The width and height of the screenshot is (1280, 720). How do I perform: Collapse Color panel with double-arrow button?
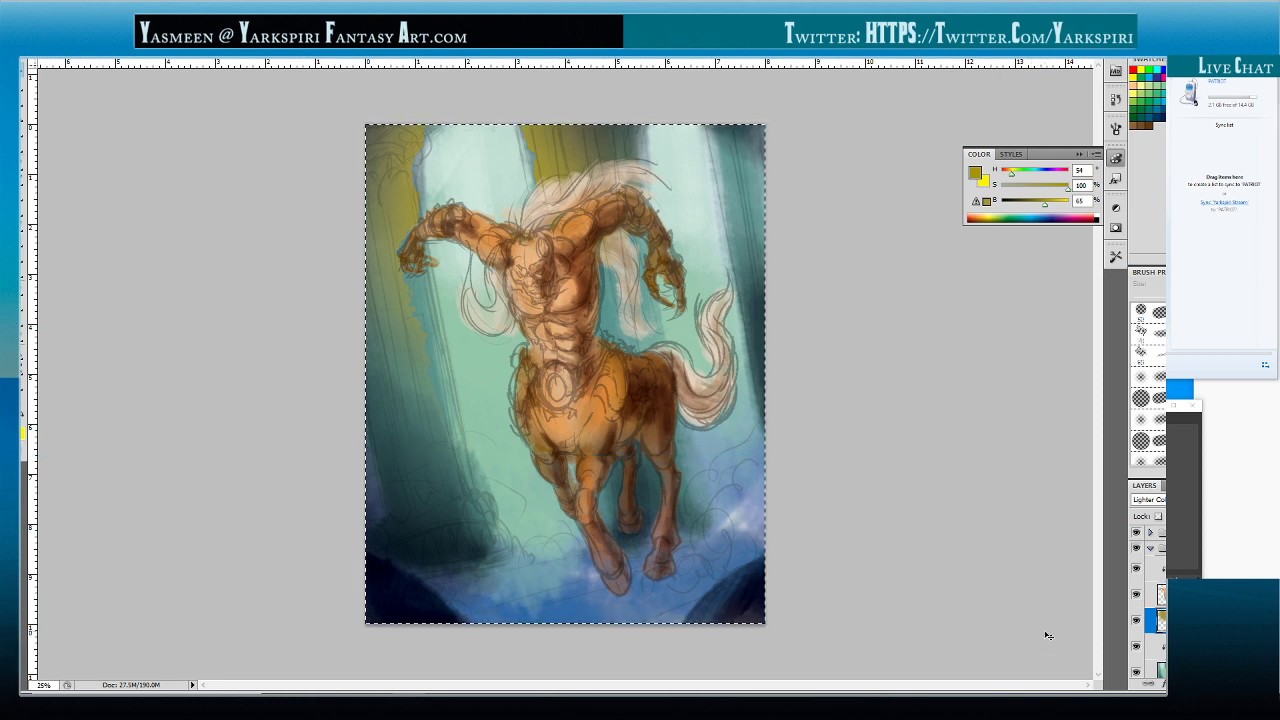pos(1079,154)
